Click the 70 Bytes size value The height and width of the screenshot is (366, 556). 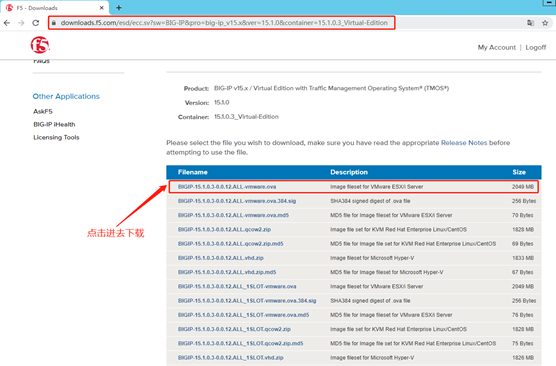pos(522,215)
